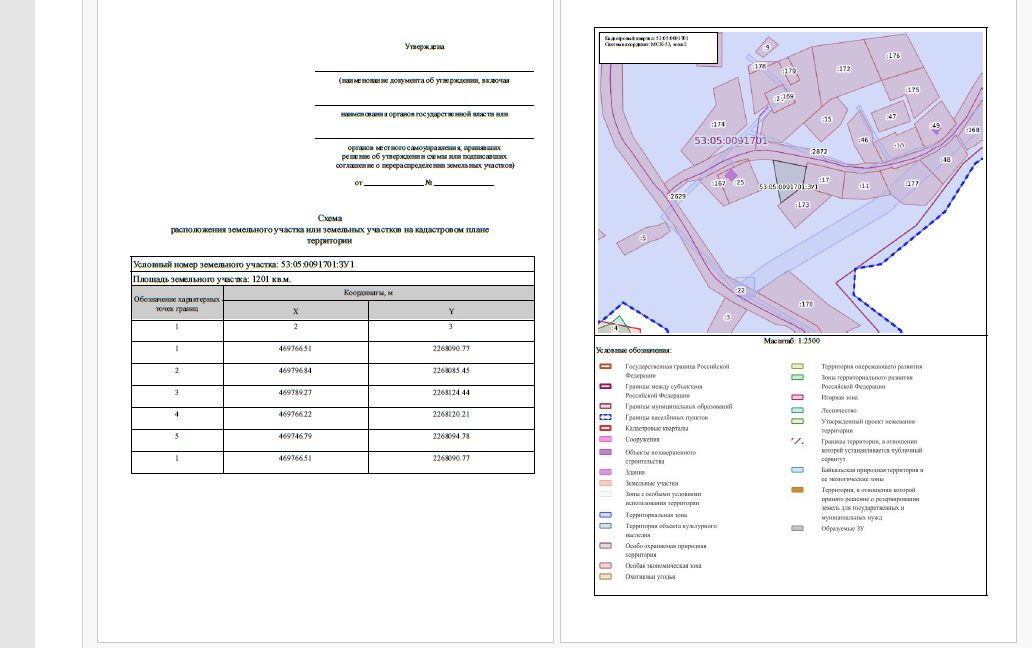Select the "Обозначение характерных точек границ" header
This screenshot has height=648, width=1032.
[177, 303]
